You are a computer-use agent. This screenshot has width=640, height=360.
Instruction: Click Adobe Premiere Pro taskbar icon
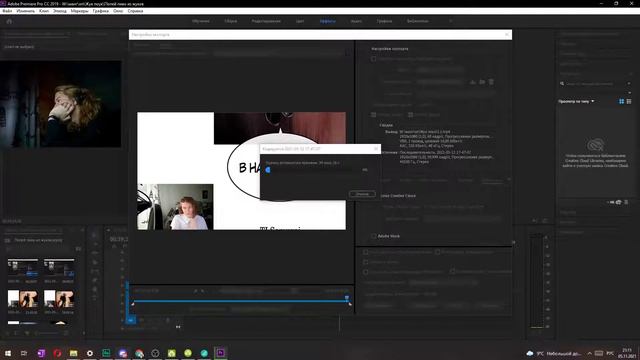[220, 353]
